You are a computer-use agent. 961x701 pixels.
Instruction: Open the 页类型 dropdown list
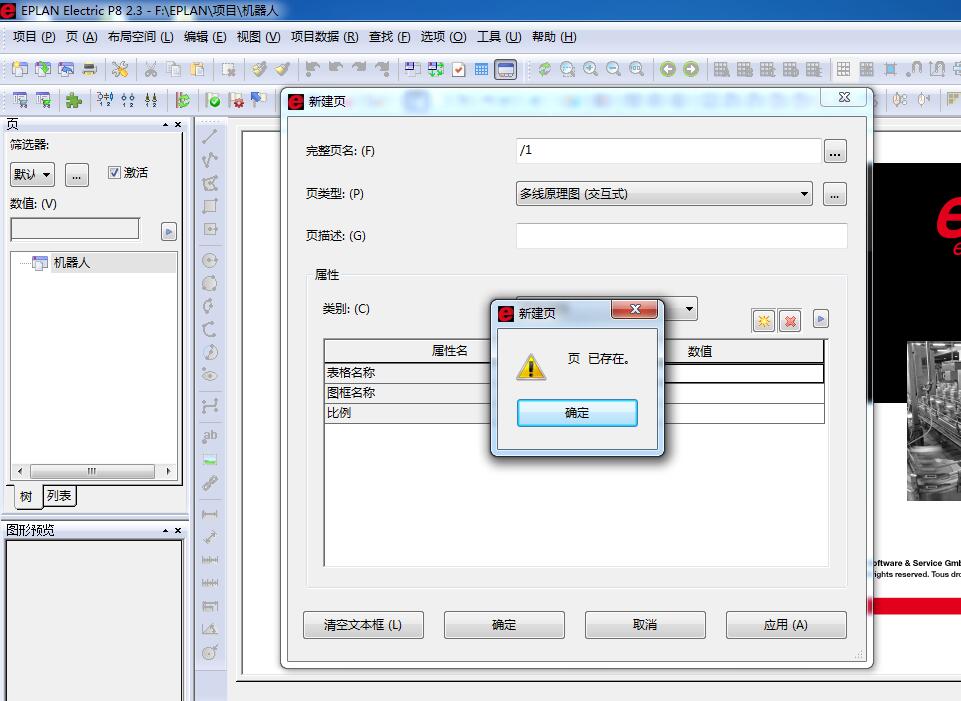(x=804, y=194)
